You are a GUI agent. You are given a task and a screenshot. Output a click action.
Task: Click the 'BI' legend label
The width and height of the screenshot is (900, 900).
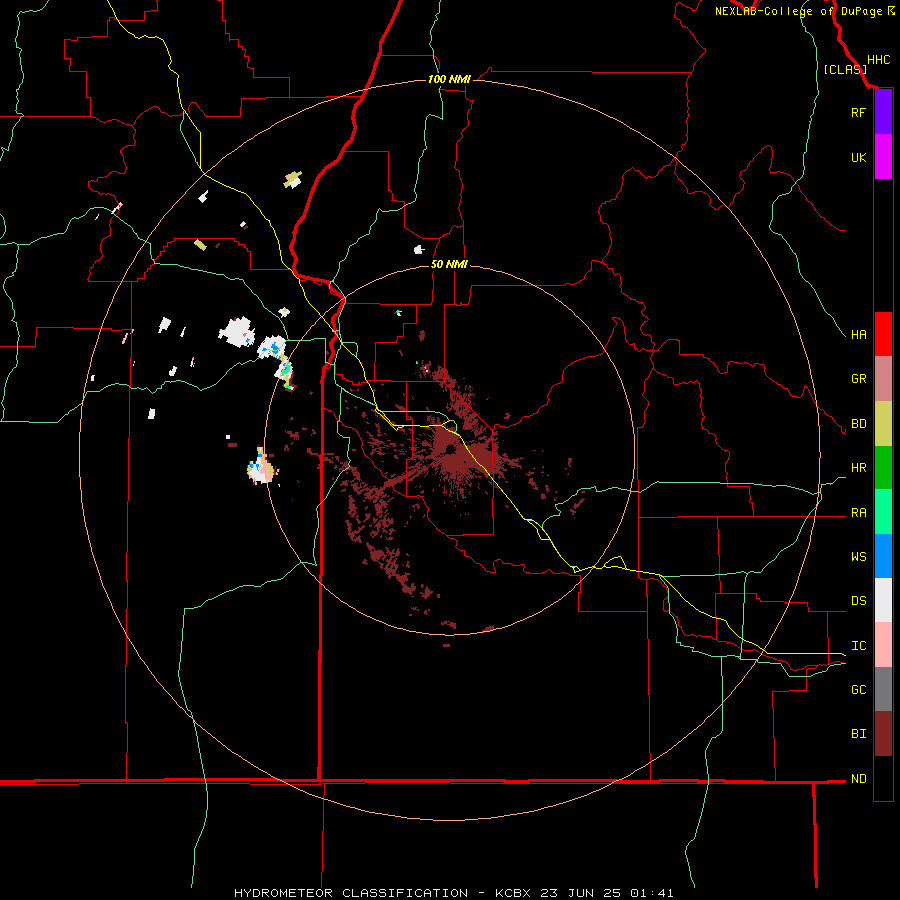858,734
